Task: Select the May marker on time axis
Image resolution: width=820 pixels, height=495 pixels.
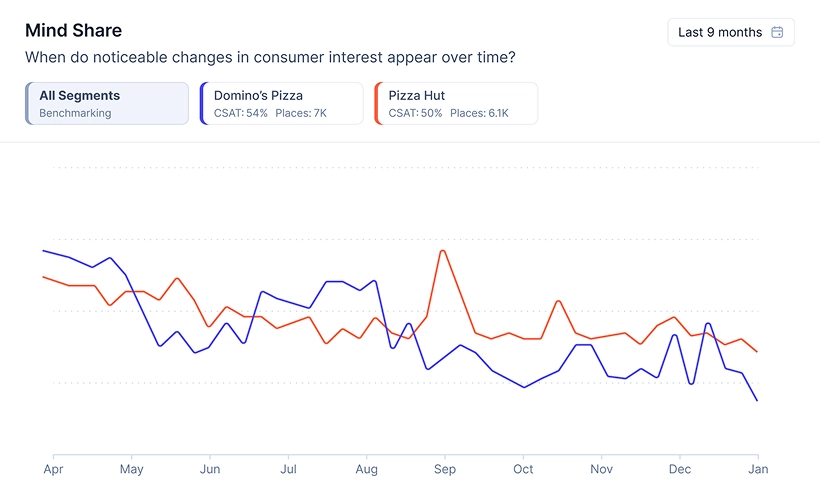Action: tap(131, 468)
